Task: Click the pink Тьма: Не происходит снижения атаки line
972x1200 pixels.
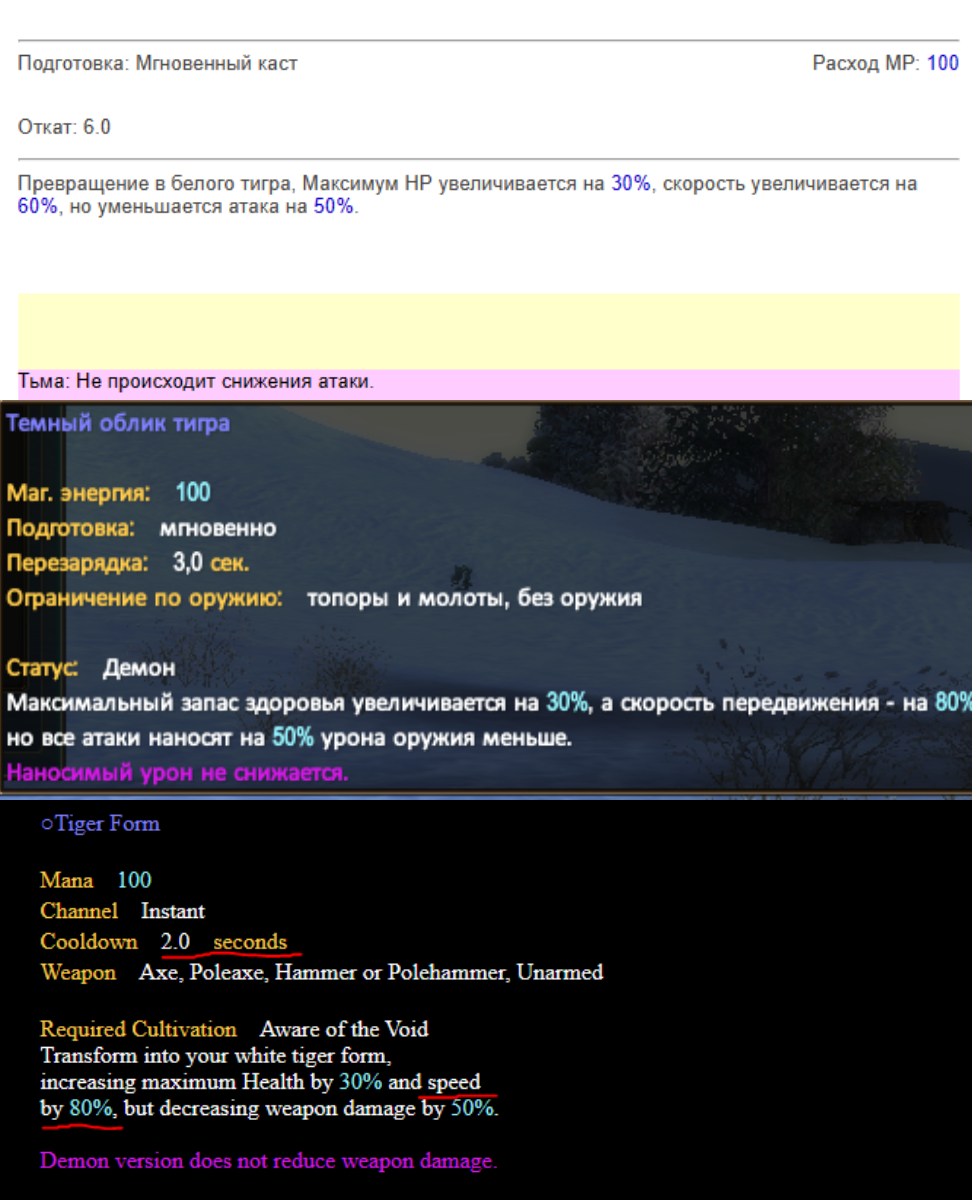Action: click(x=196, y=381)
